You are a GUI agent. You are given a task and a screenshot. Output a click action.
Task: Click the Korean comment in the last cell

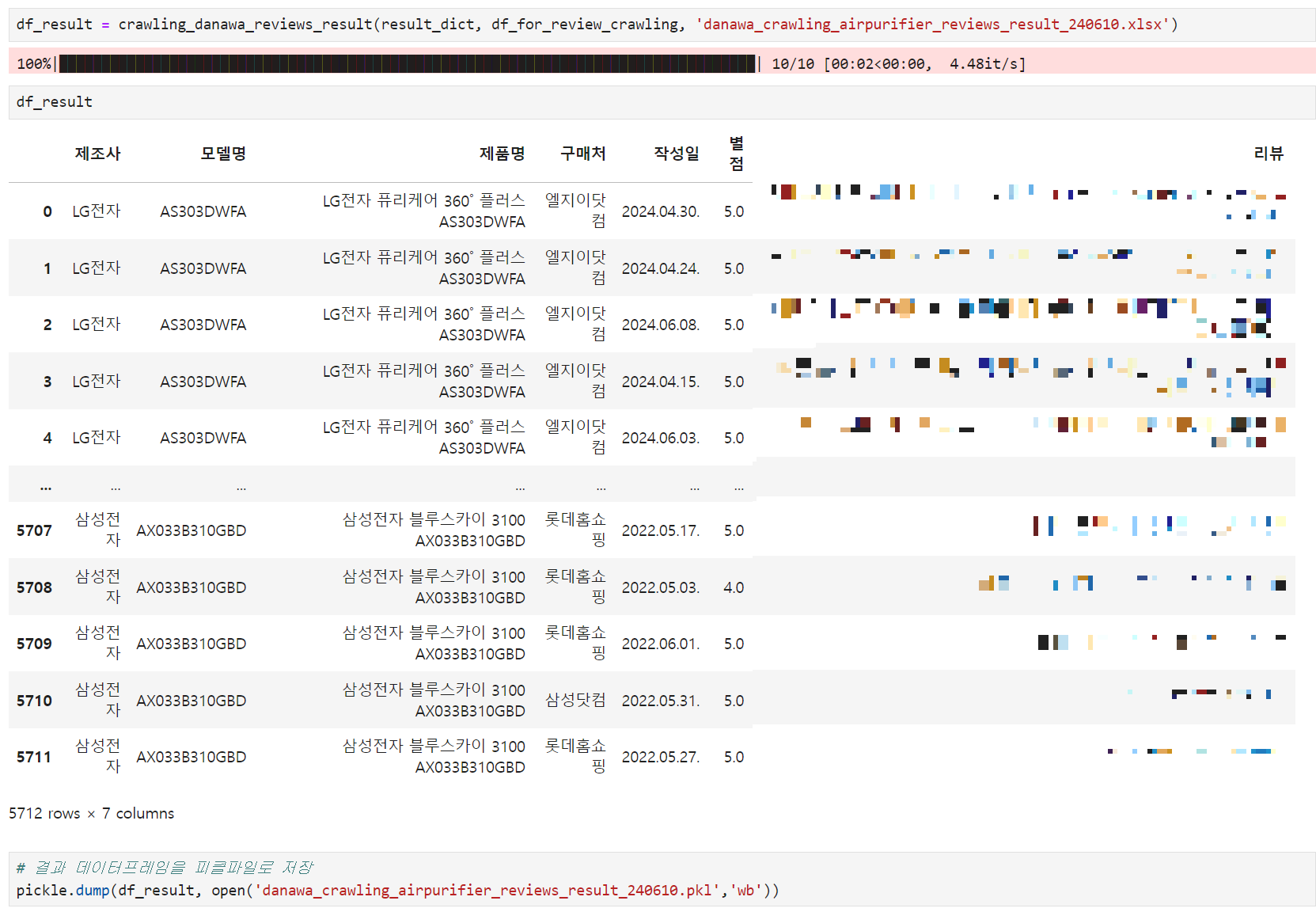pyautogui.click(x=165, y=868)
